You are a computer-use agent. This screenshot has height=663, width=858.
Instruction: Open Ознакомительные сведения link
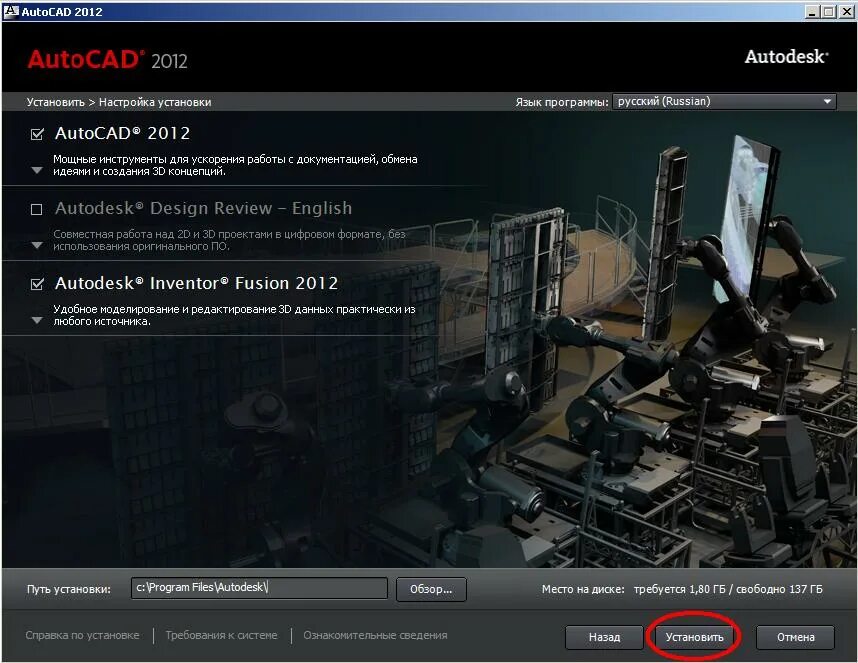pyautogui.click(x=375, y=635)
